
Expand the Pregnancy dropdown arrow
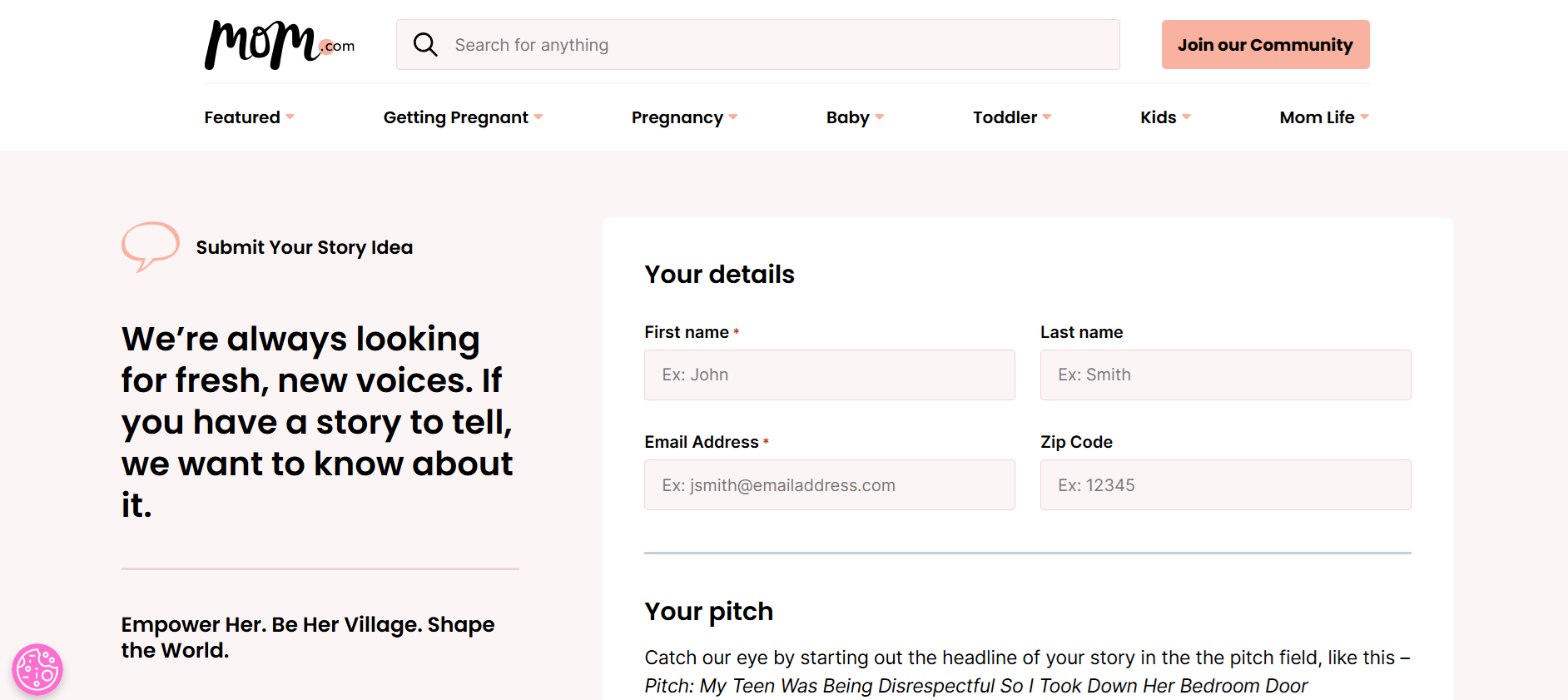pyautogui.click(x=733, y=117)
